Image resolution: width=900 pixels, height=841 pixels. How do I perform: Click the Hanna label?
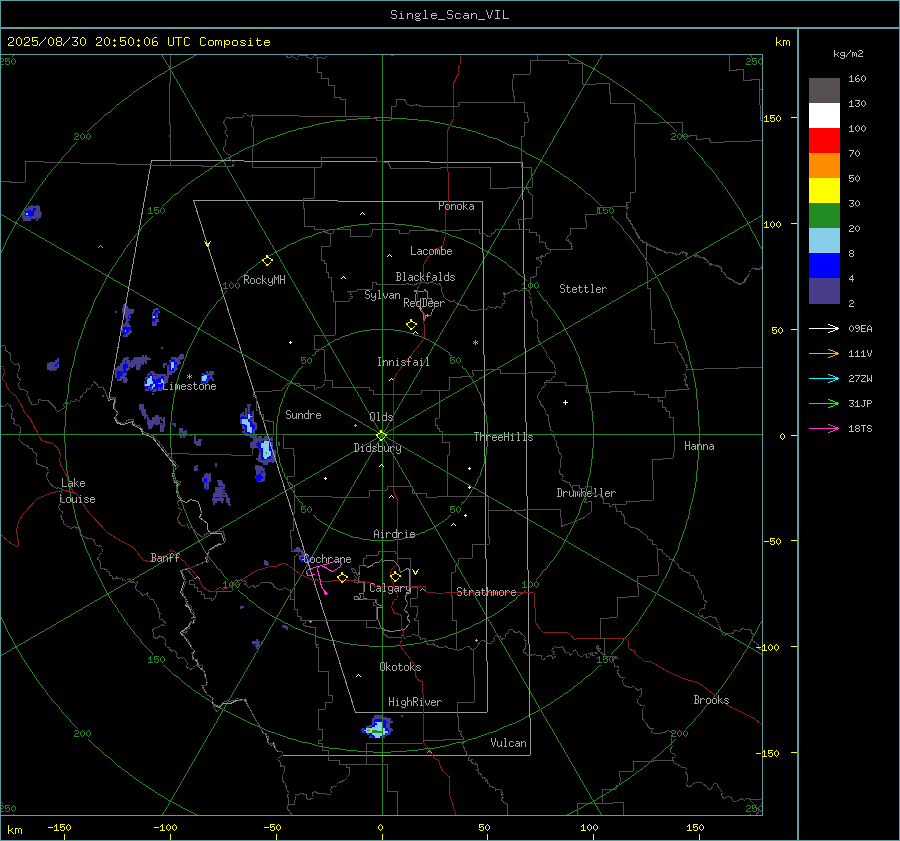click(699, 446)
